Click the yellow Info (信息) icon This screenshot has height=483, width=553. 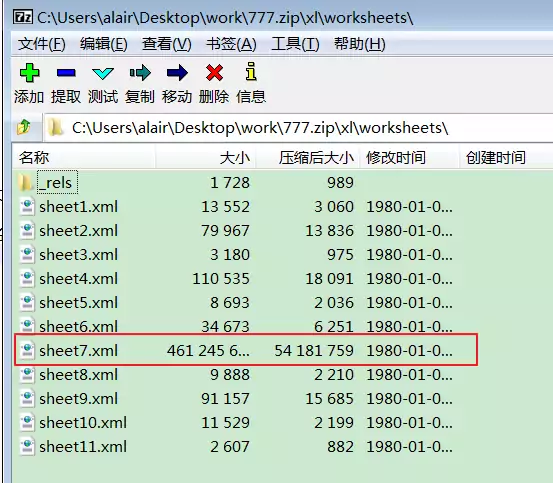coord(251,71)
